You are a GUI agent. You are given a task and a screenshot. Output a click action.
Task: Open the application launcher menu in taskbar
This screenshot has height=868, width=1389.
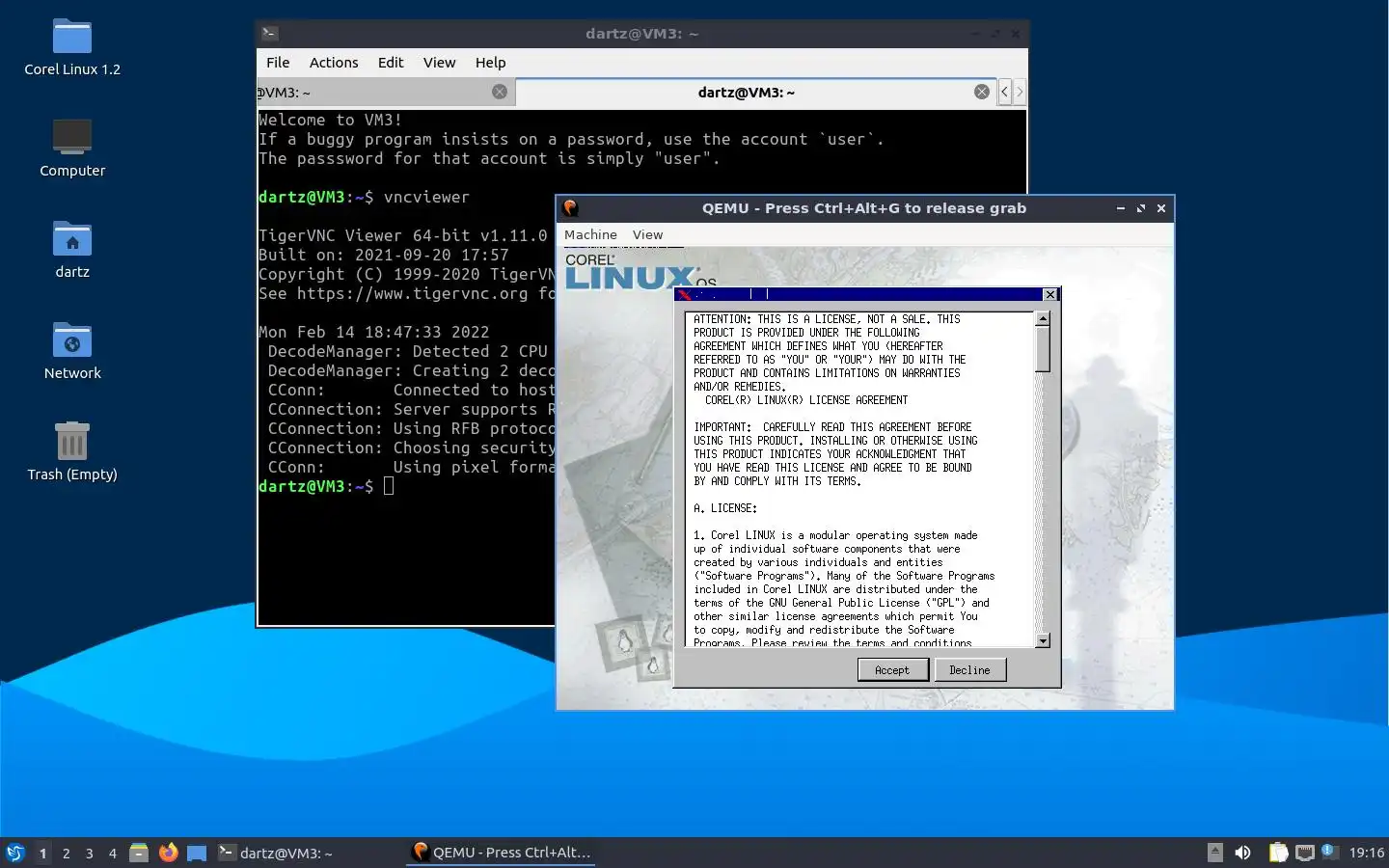pyautogui.click(x=15, y=853)
